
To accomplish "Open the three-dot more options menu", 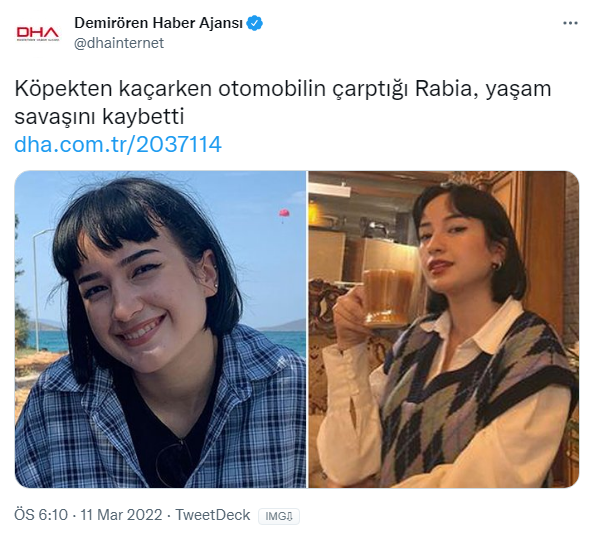I will [x=570, y=23].
